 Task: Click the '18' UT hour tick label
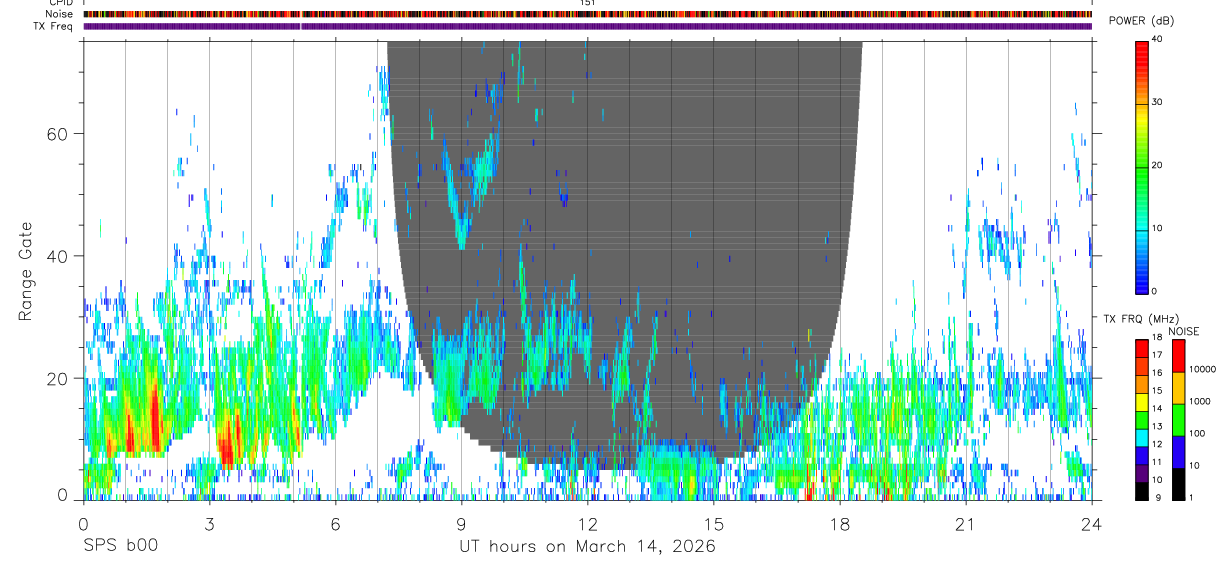(839, 523)
